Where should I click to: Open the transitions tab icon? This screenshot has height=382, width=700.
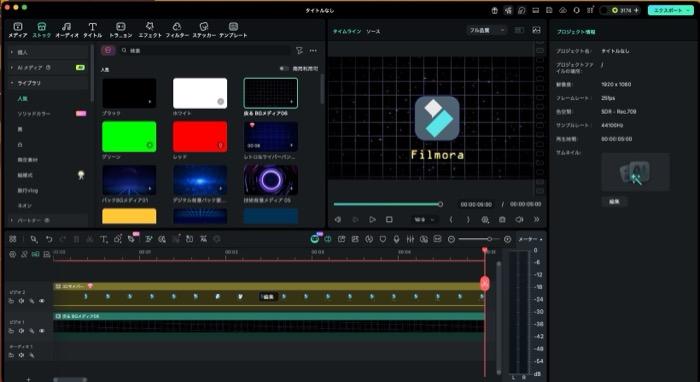tap(121, 30)
